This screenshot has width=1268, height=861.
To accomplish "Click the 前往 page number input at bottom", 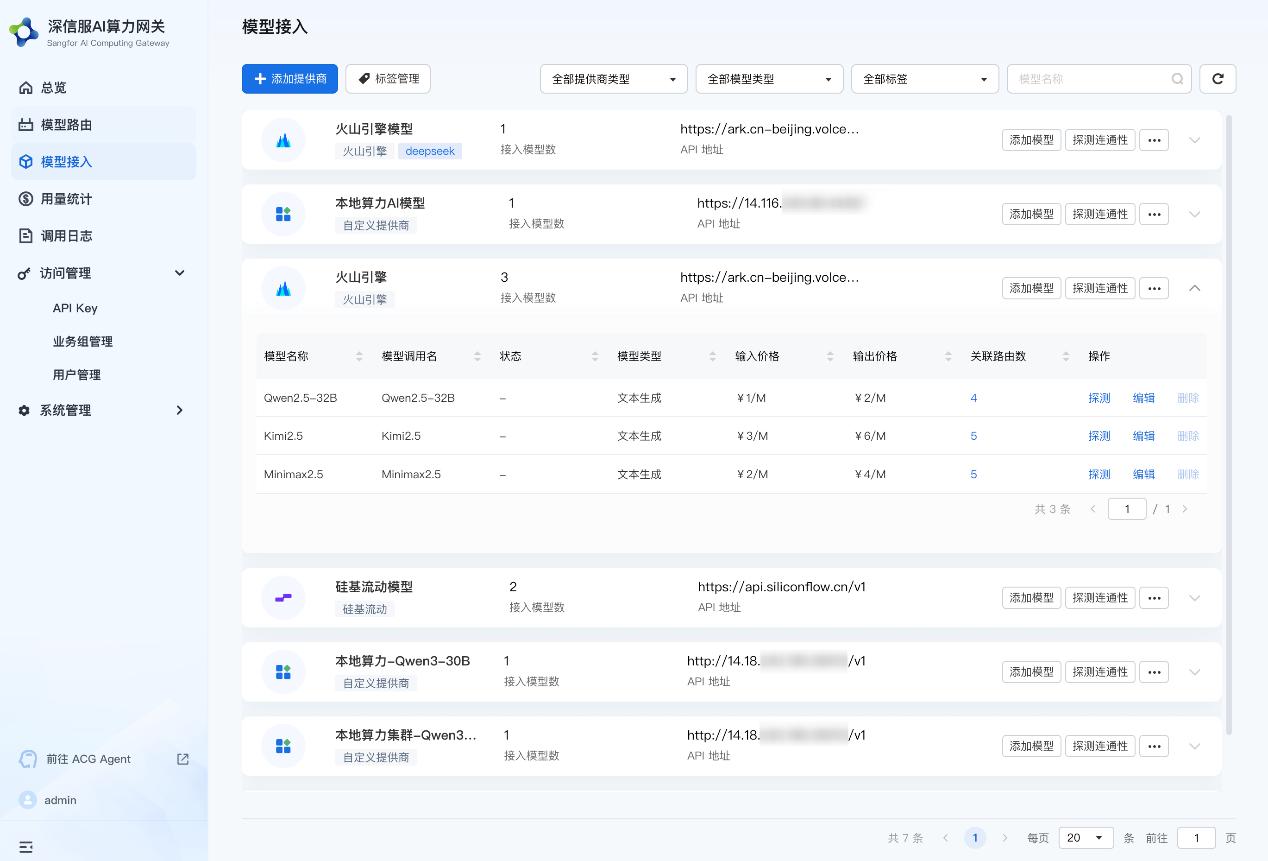I will 1196,838.
